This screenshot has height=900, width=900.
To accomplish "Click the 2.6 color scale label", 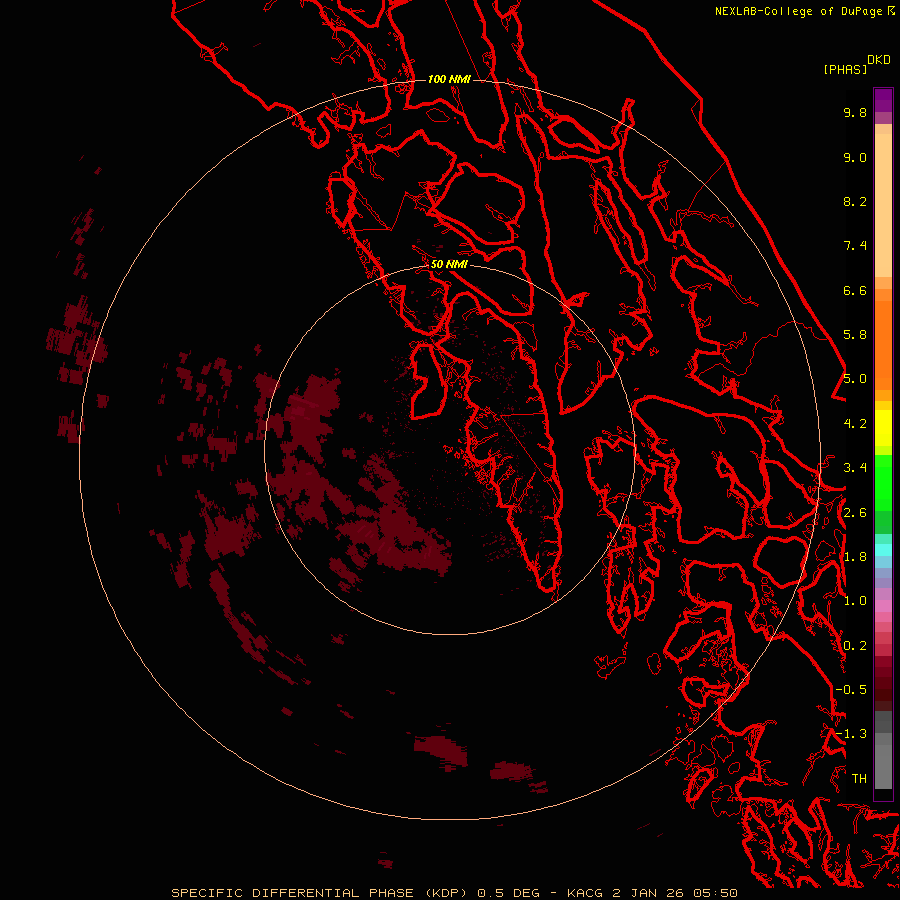I will 855,513.
